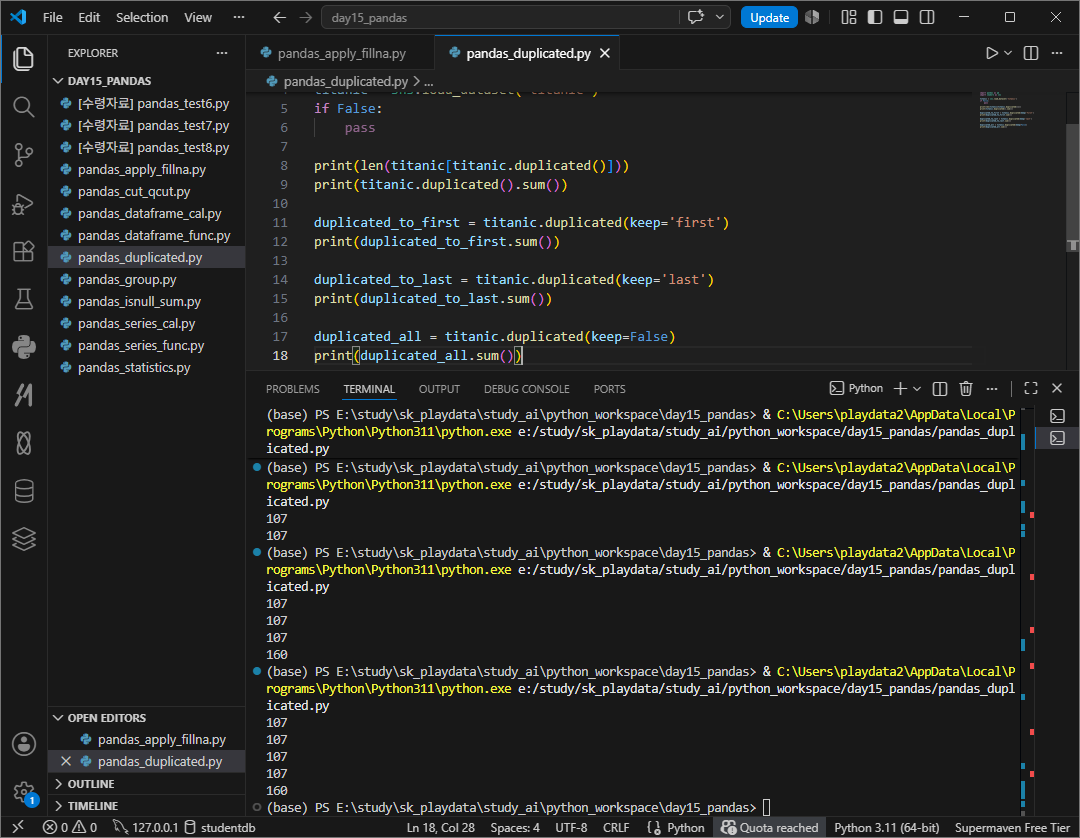Open Source Control view
1080x838 pixels.
(23, 155)
